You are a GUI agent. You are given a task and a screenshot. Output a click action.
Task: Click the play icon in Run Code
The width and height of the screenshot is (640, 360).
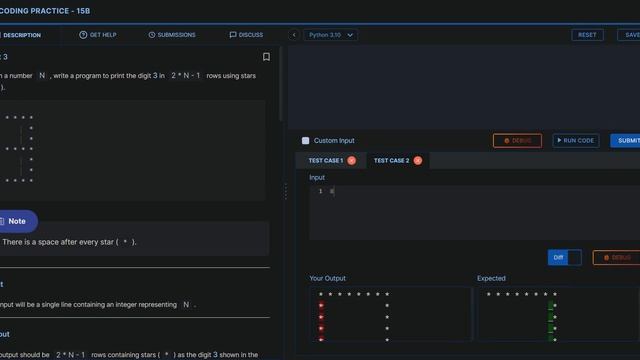tap(559, 140)
